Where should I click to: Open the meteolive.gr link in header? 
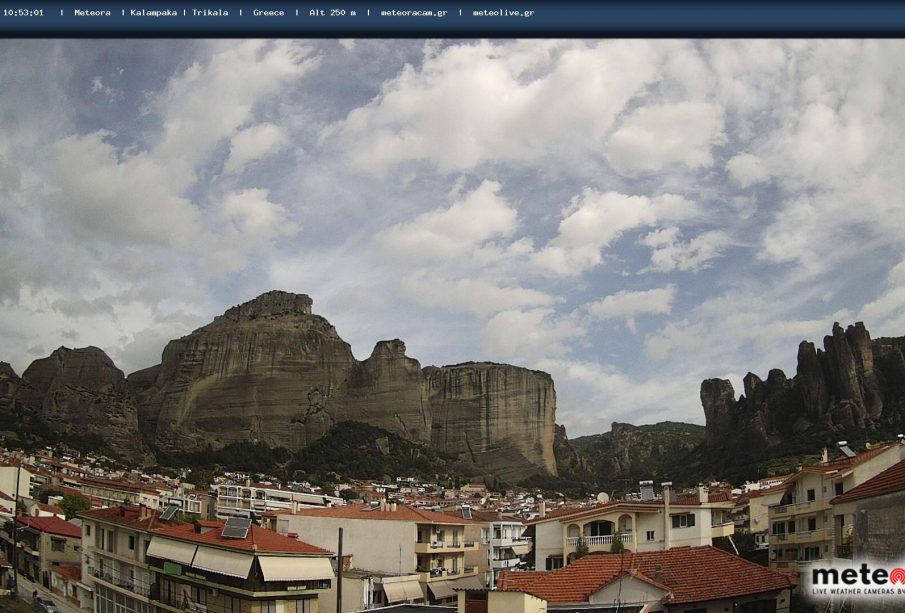pyautogui.click(x=503, y=13)
